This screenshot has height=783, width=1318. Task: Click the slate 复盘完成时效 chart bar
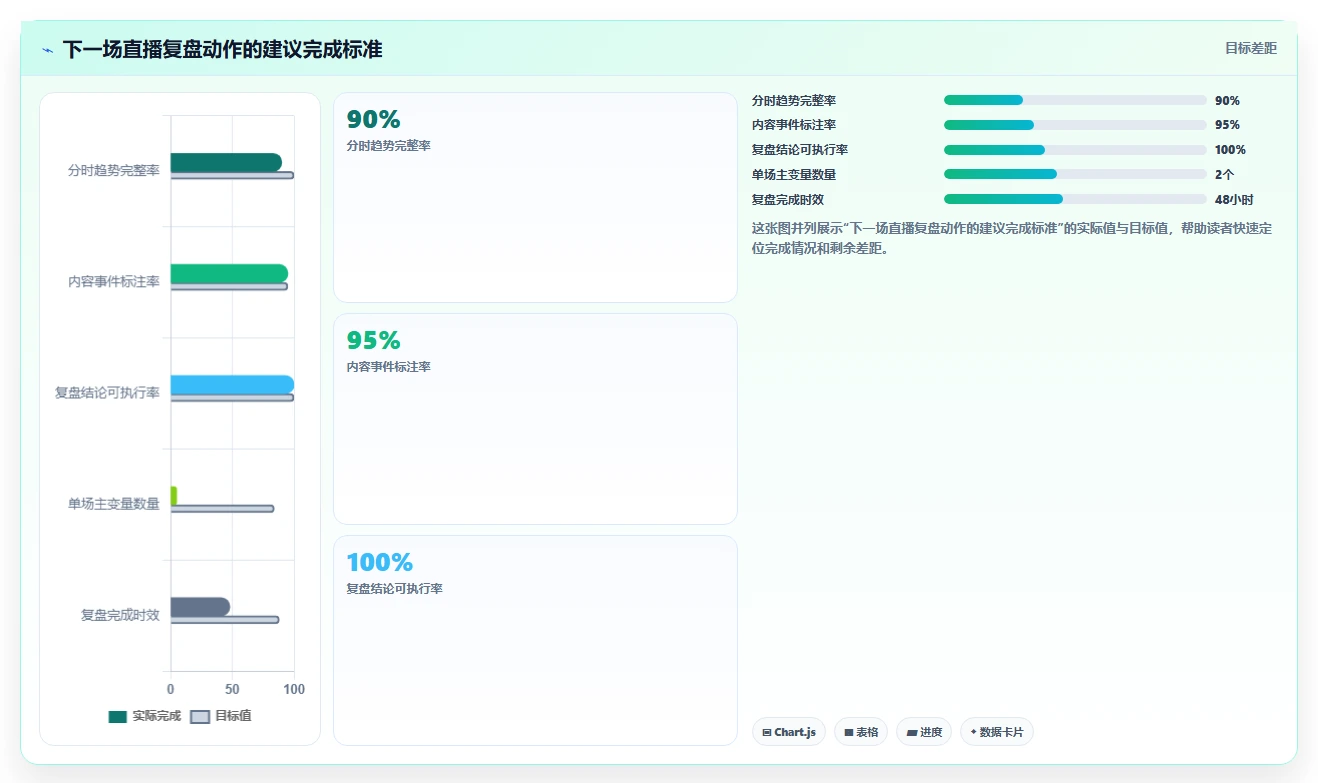tap(200, 607)
